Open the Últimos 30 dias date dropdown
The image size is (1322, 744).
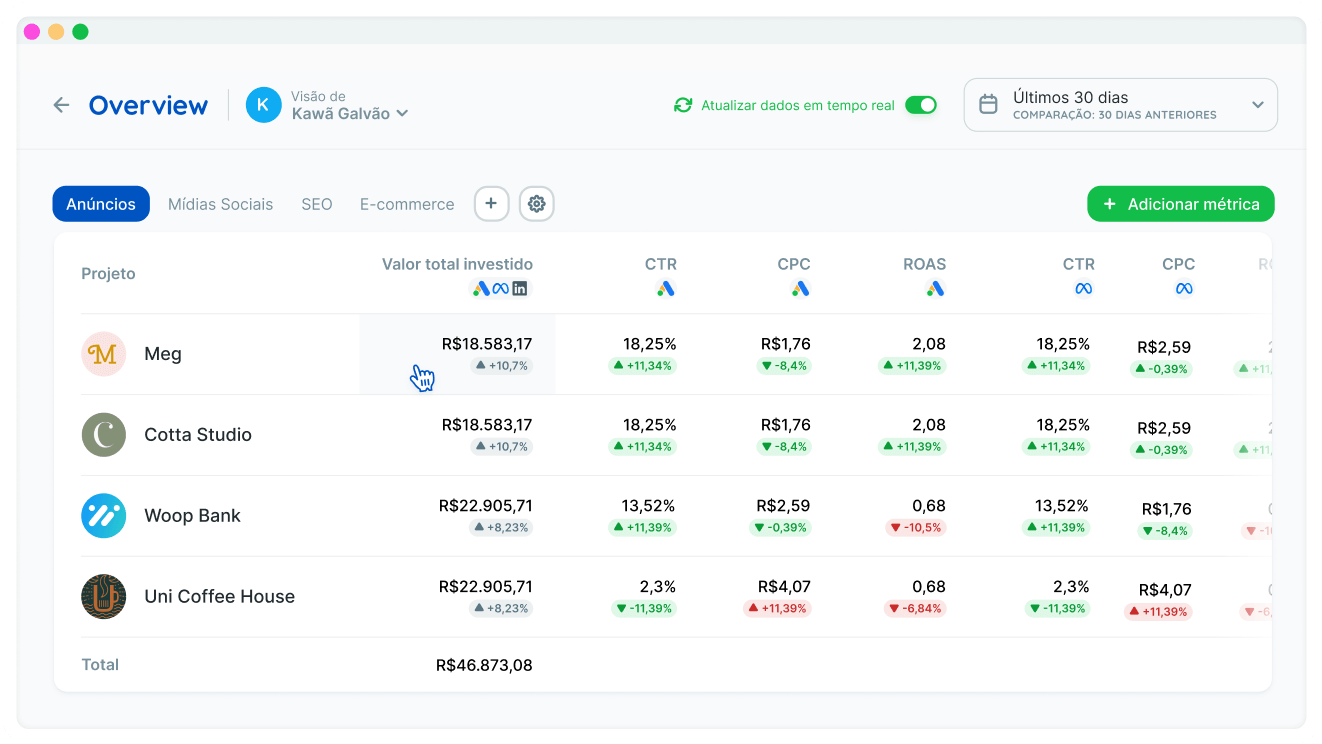(x=1257, y=105)
